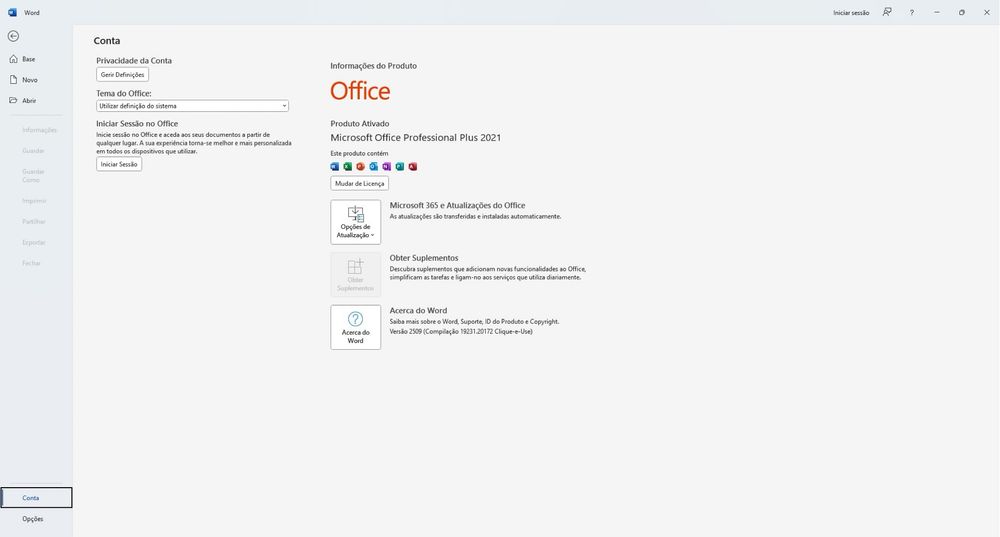Click the Mudar de Licença button
Screen dimensions: 1000x537
(360, 184)
